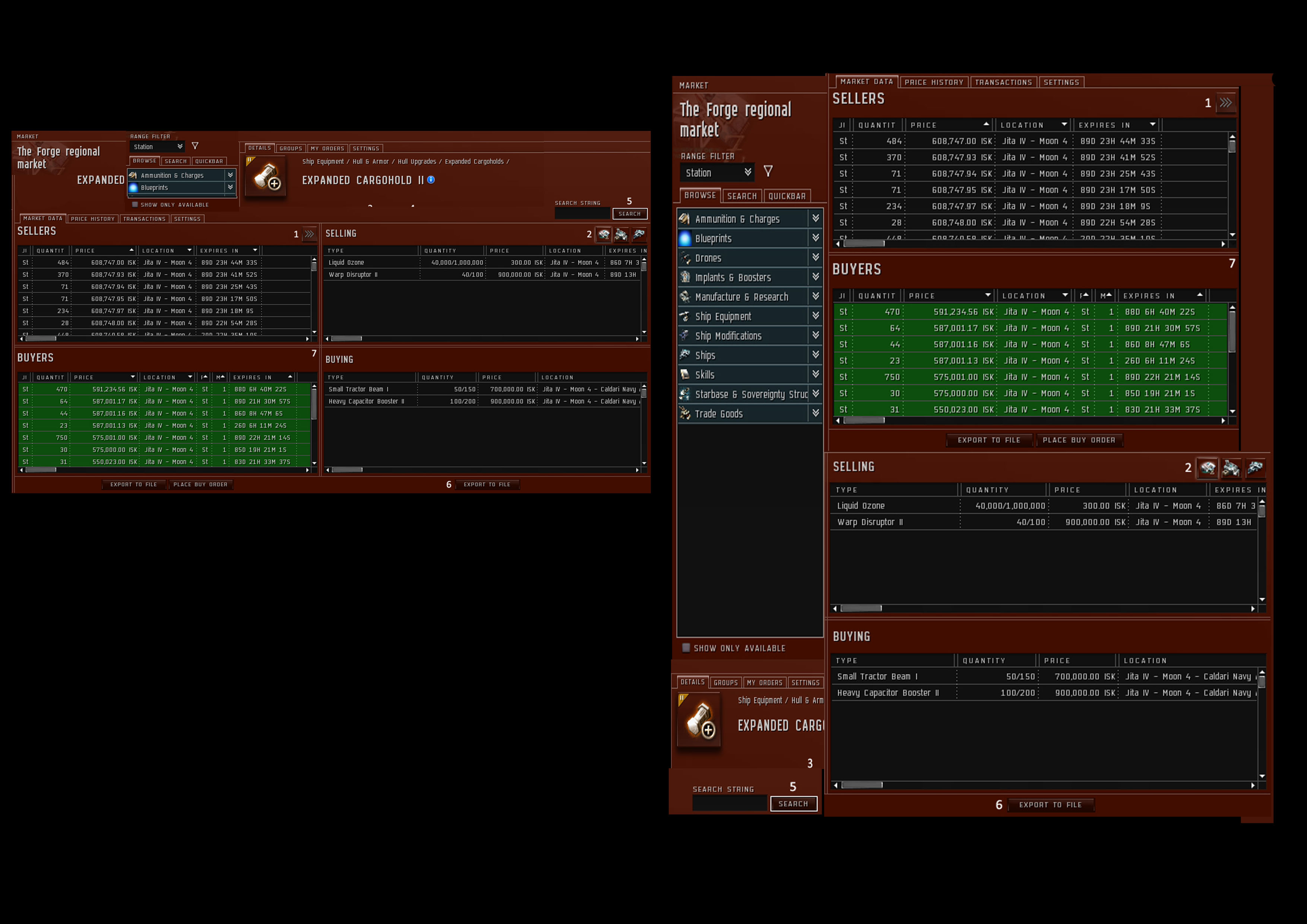Click the Ships category icon
The height and width of the screenshot is (924, 1307).
pos(685,355)
